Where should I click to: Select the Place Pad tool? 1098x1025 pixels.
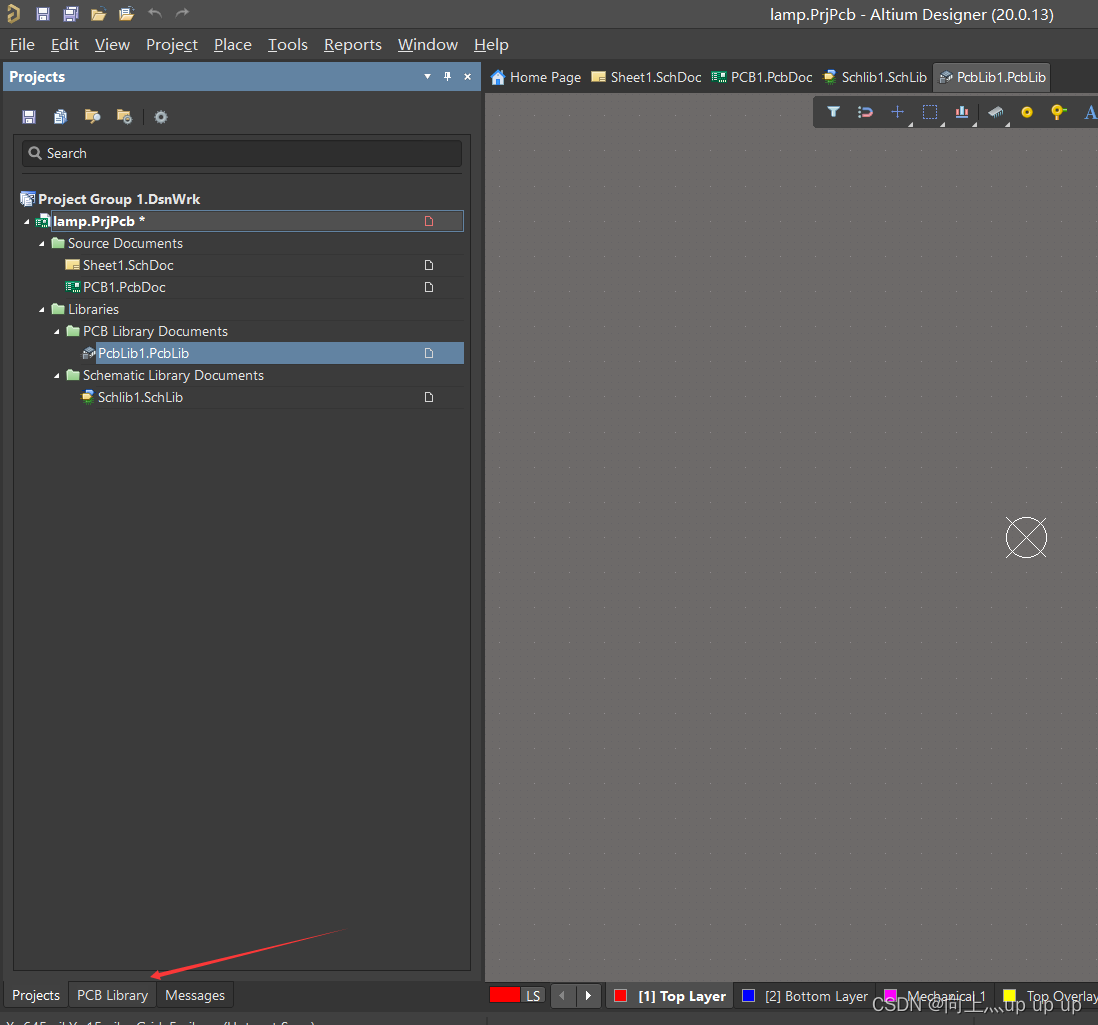[x=1027, y=112]
